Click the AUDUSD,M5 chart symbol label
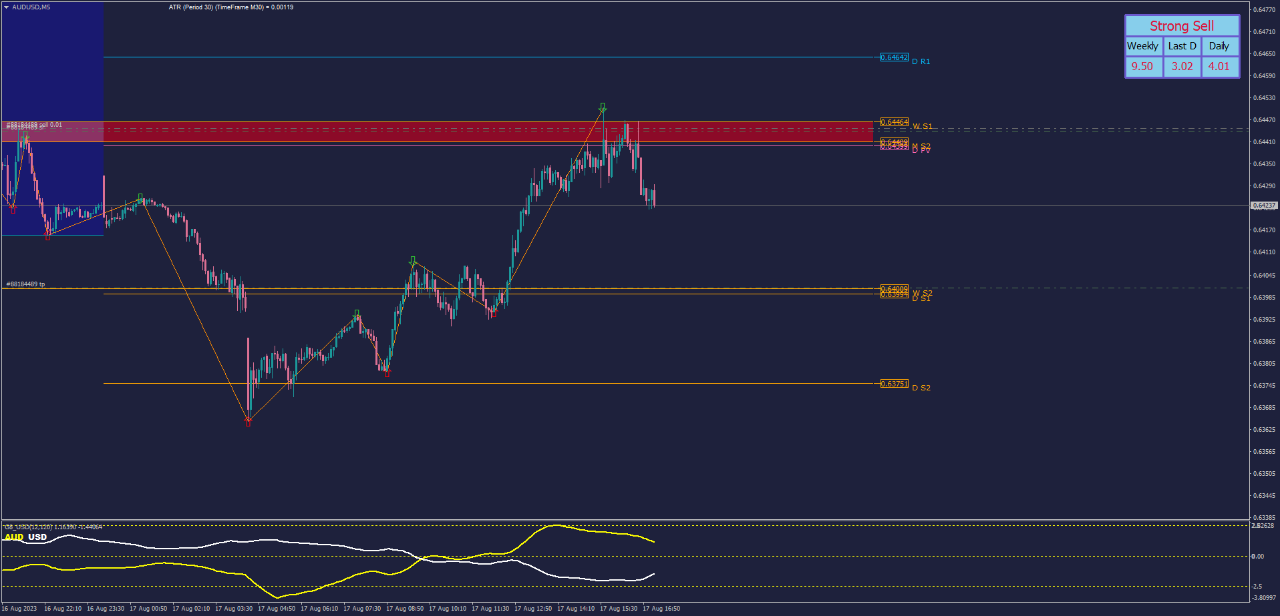 pos(33,6)
